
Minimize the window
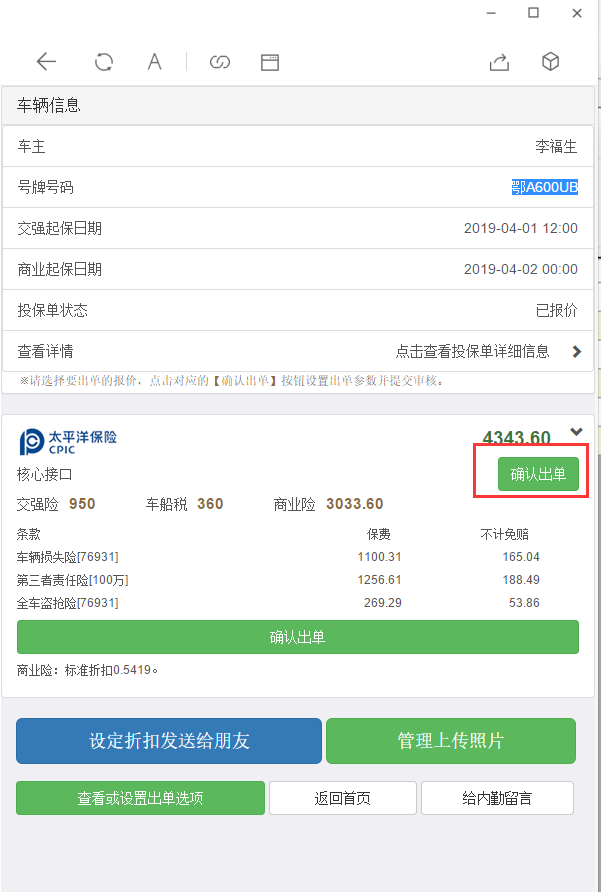492,13
